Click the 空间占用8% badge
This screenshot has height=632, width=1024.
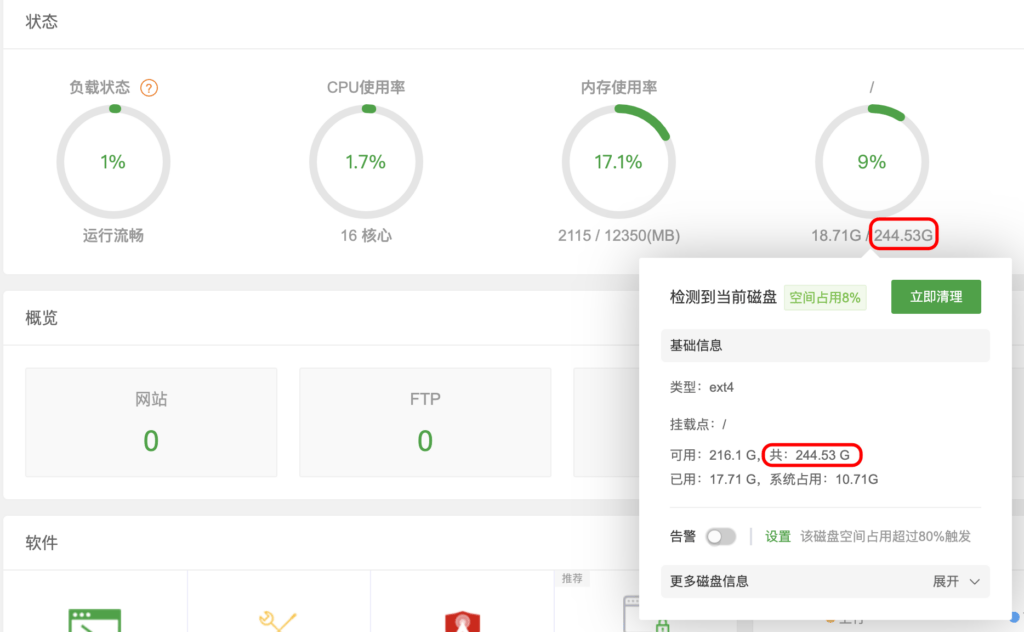tap(825, 298)
